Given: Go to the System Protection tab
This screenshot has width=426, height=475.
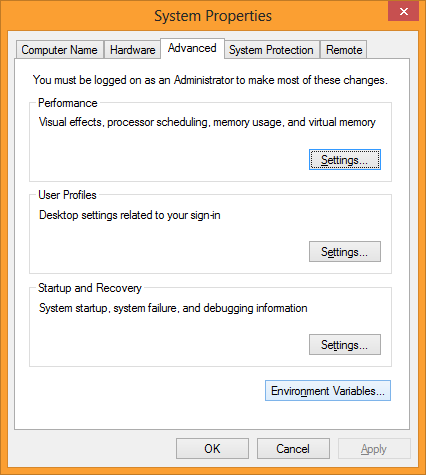Looking at the screenshot, I should coord(271,50).
